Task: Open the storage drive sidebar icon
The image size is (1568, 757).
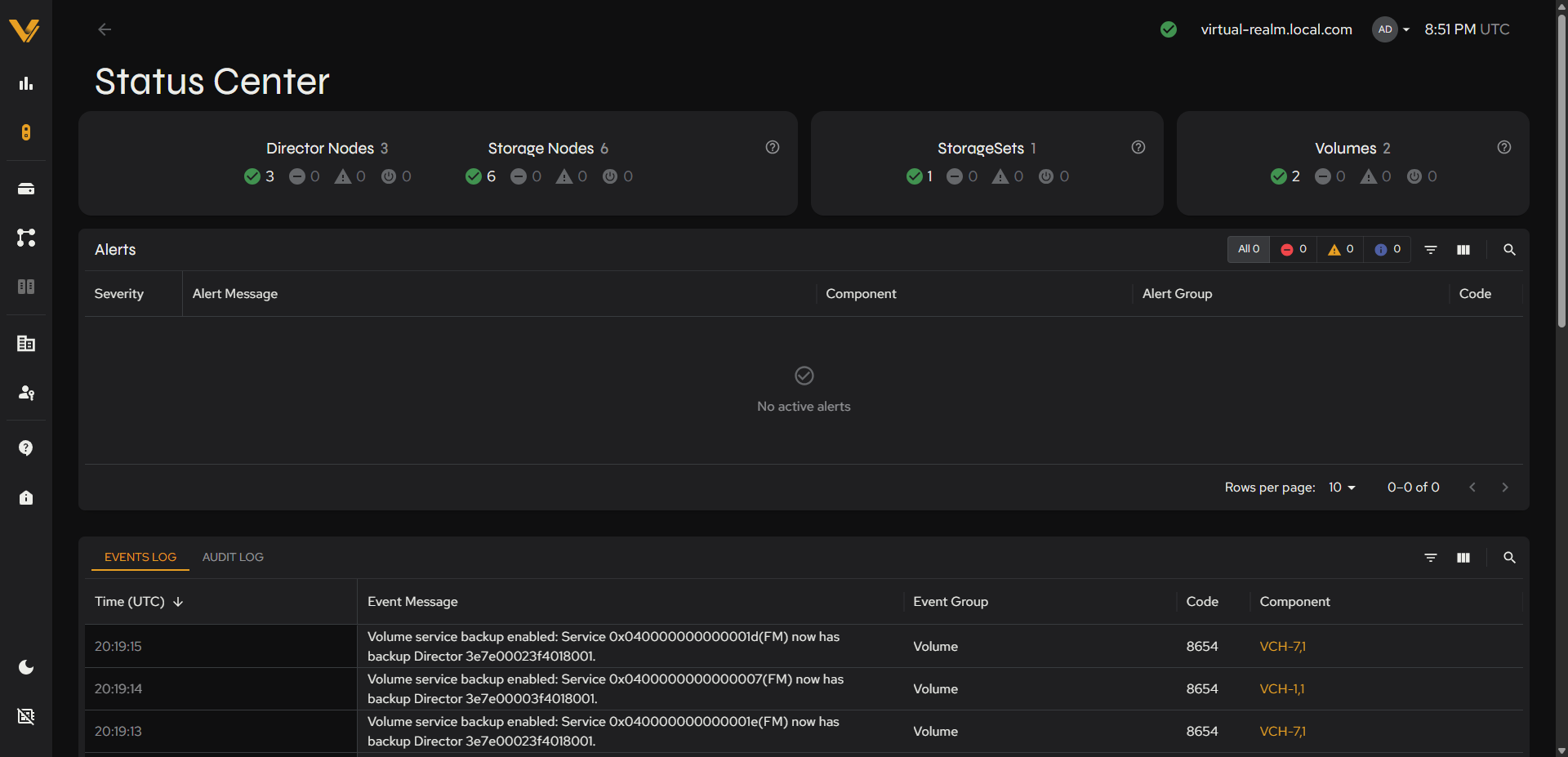Action: 26,189
